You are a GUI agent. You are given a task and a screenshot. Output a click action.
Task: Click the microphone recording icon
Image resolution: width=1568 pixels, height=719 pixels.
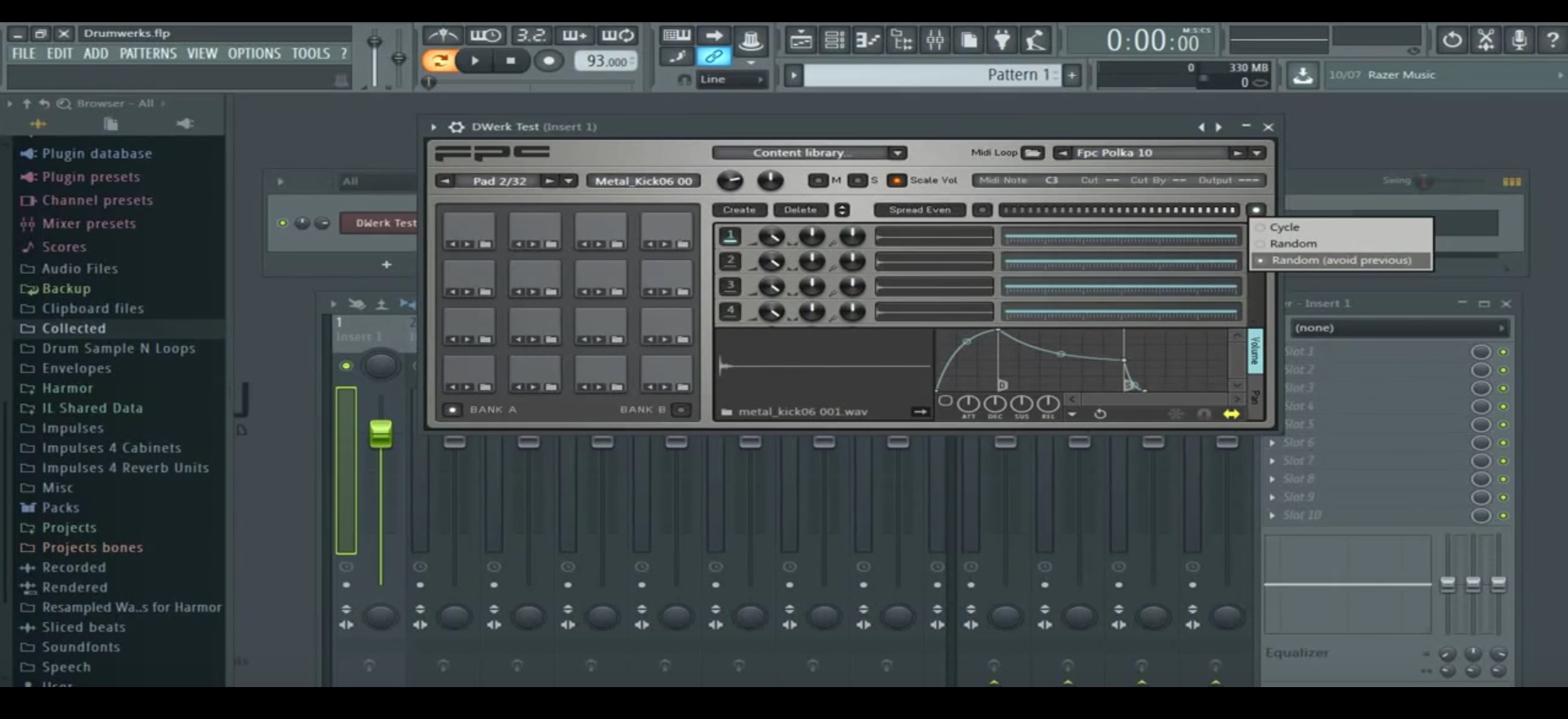(x=1519, y=39)
